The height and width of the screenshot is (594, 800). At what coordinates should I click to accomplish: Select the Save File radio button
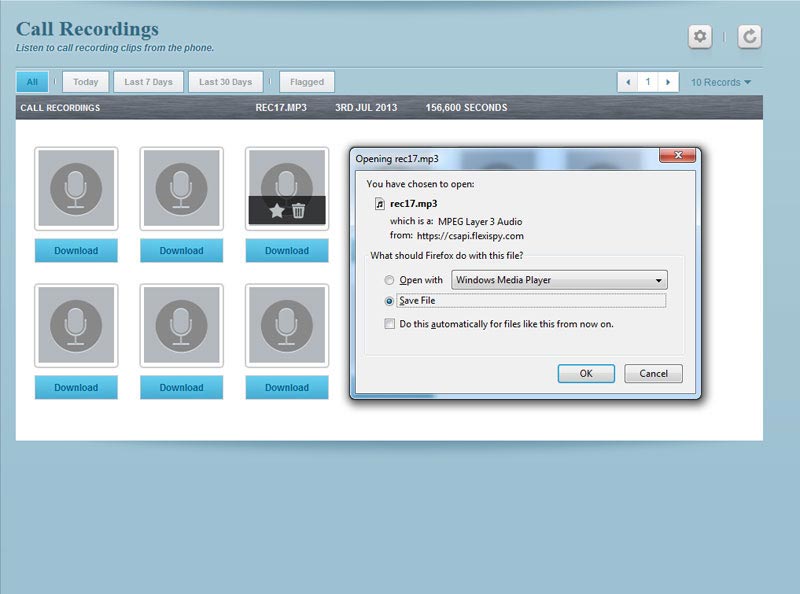pyautogui.click(x=389, y=301)
